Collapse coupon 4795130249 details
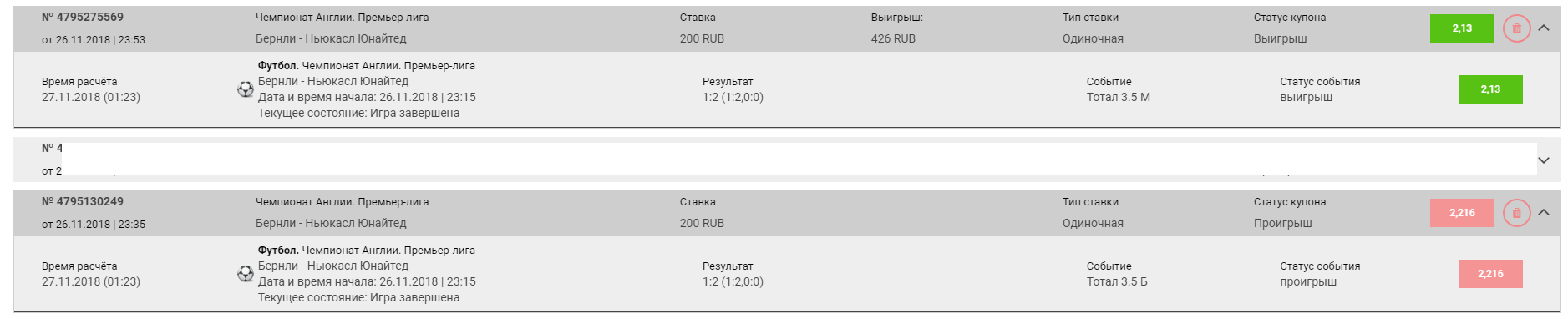1568x319 pixels. pos(1544,212)
